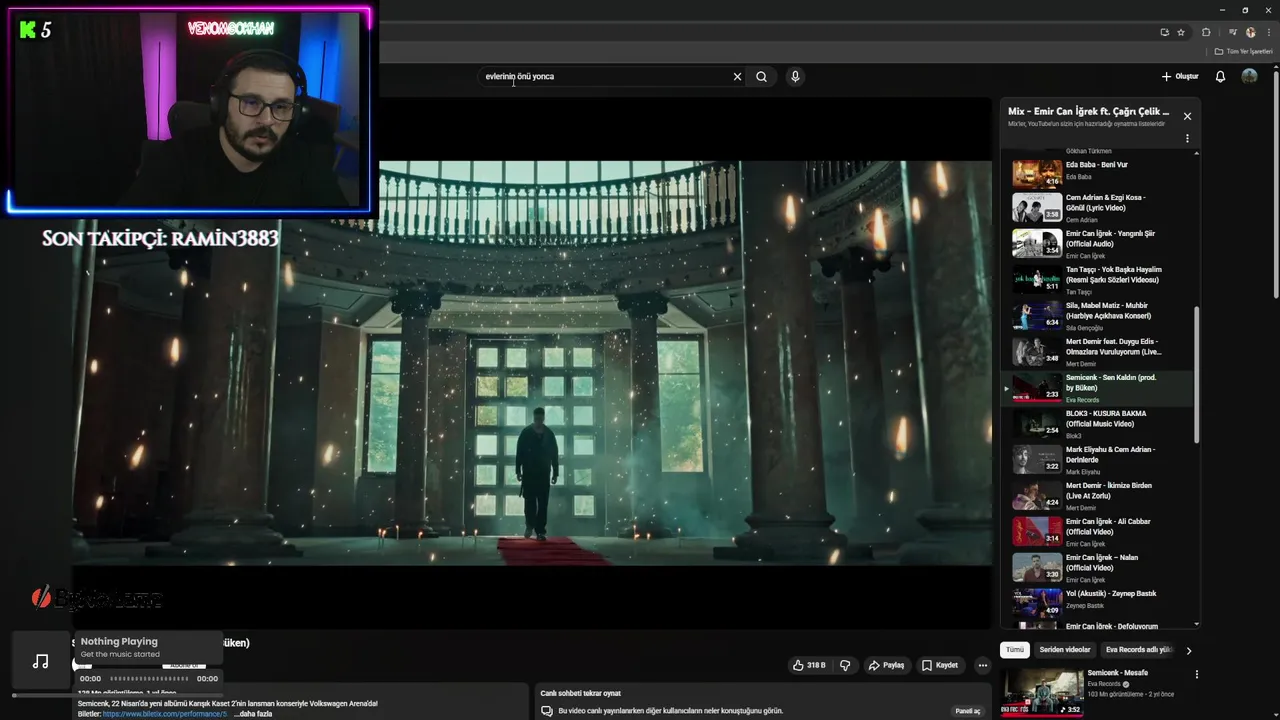Open the browser extensions puzzle icon

1206,32
